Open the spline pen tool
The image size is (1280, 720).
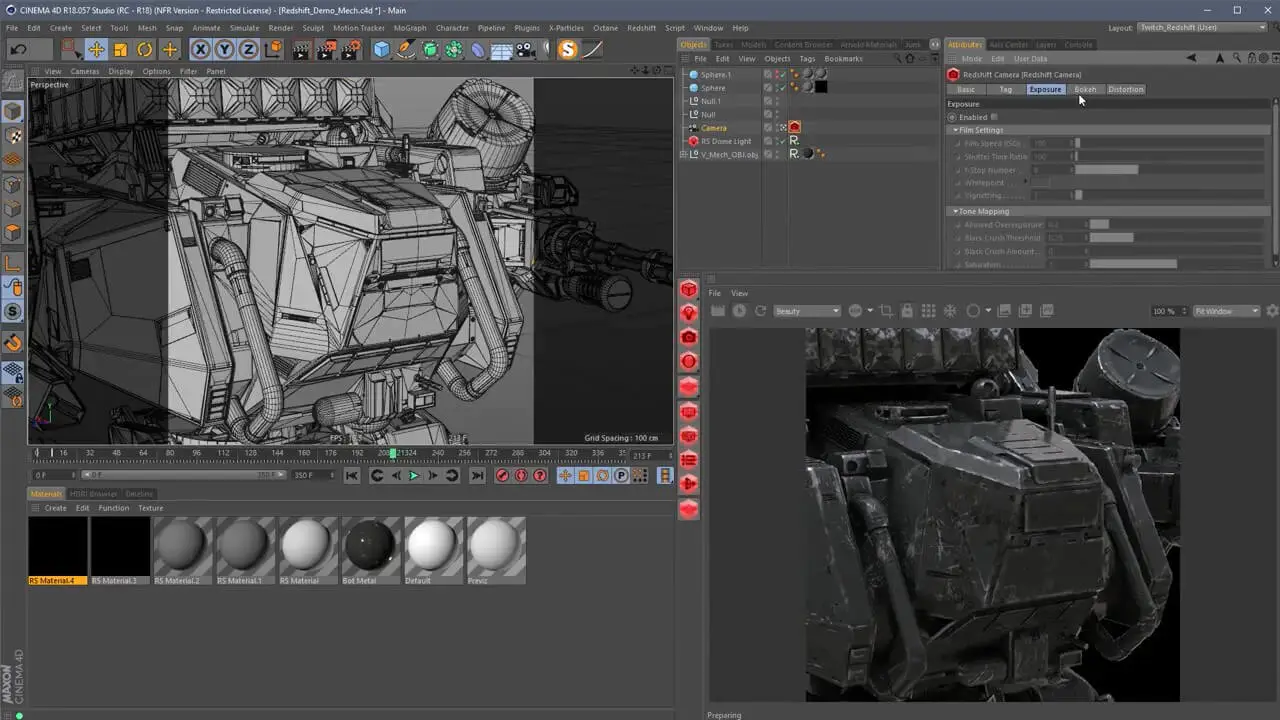pyautogui.click(x=406, y=49)
